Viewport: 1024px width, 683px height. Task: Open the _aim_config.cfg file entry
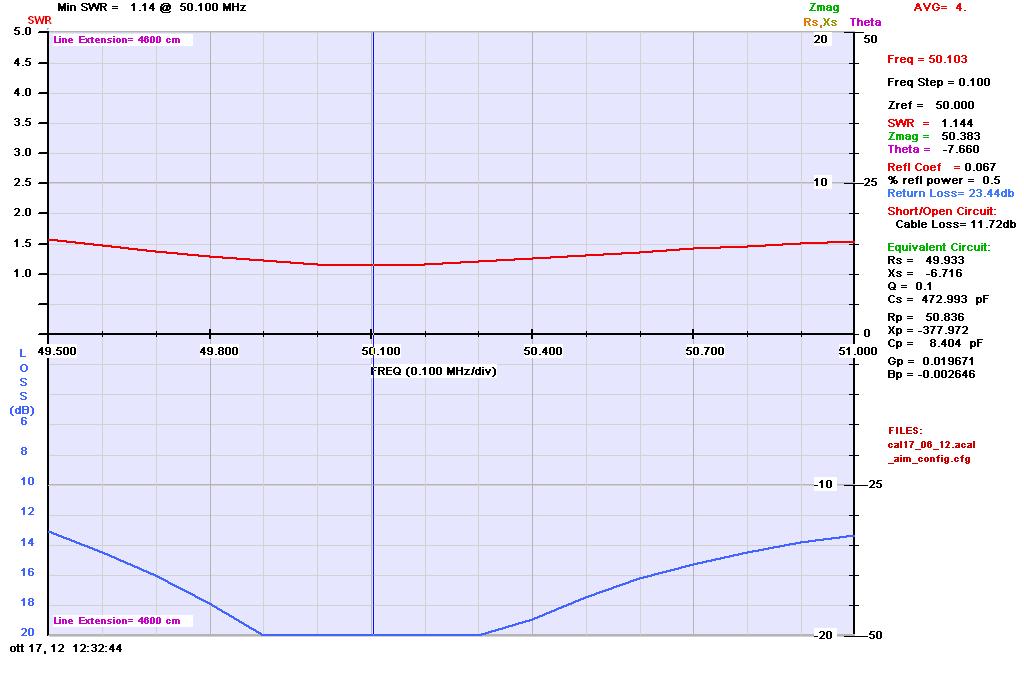click(928, 459)
